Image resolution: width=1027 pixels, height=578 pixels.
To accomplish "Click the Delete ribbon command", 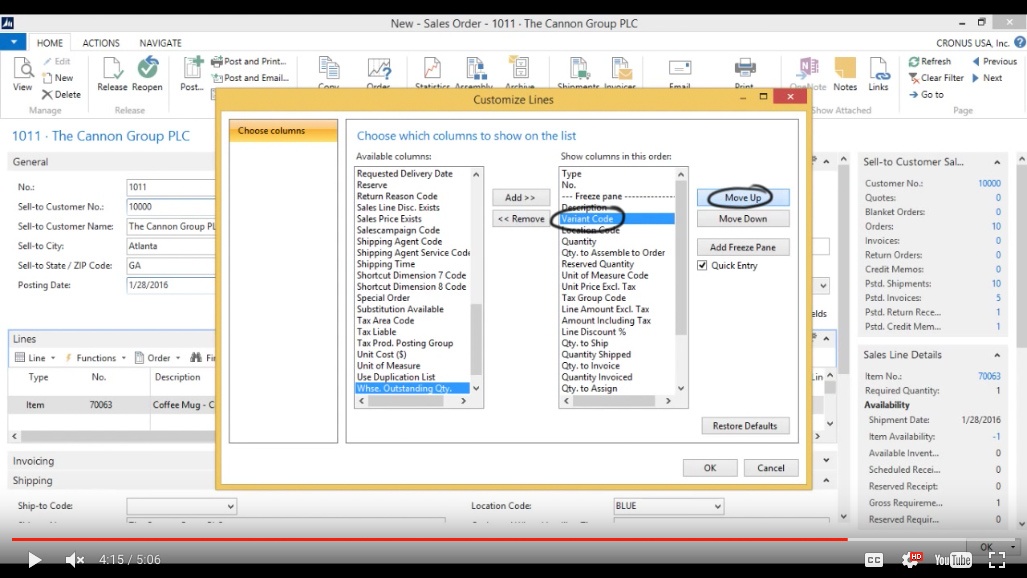I will coord(62,94).
